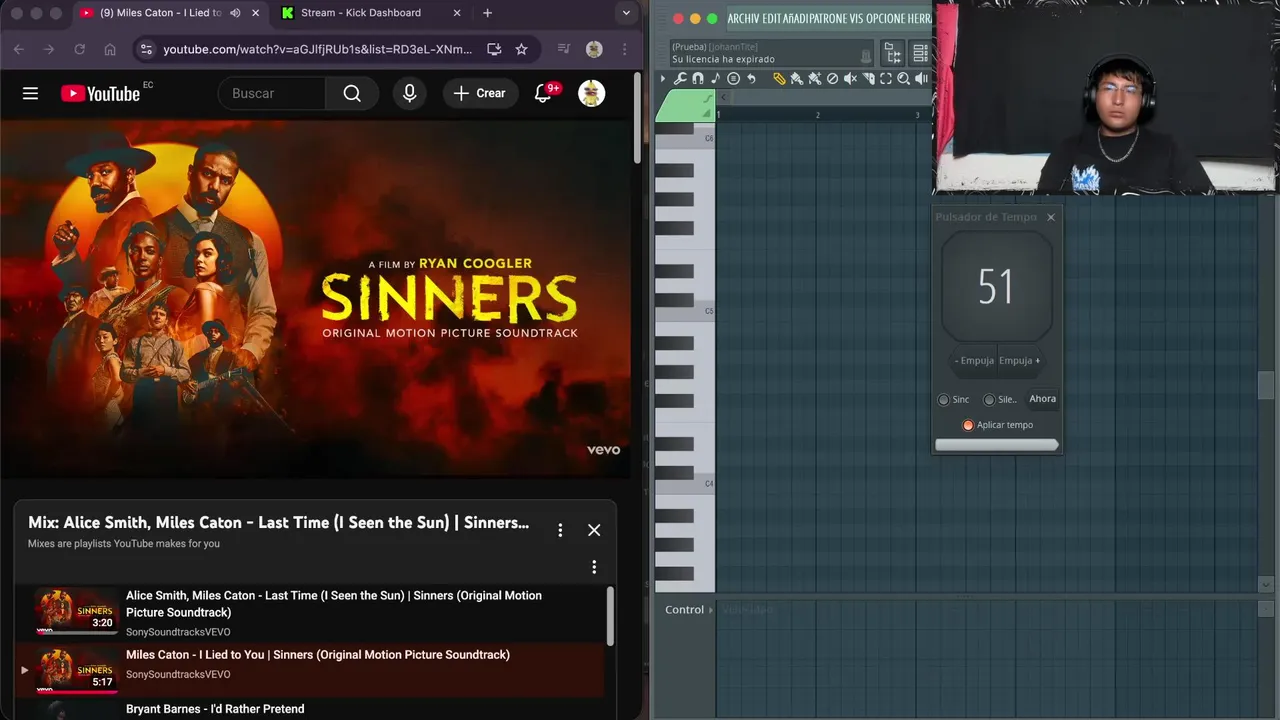Click the Empuja + nudge button
This screenshot has height=720, width=1280.
(x=1019, y=361)
